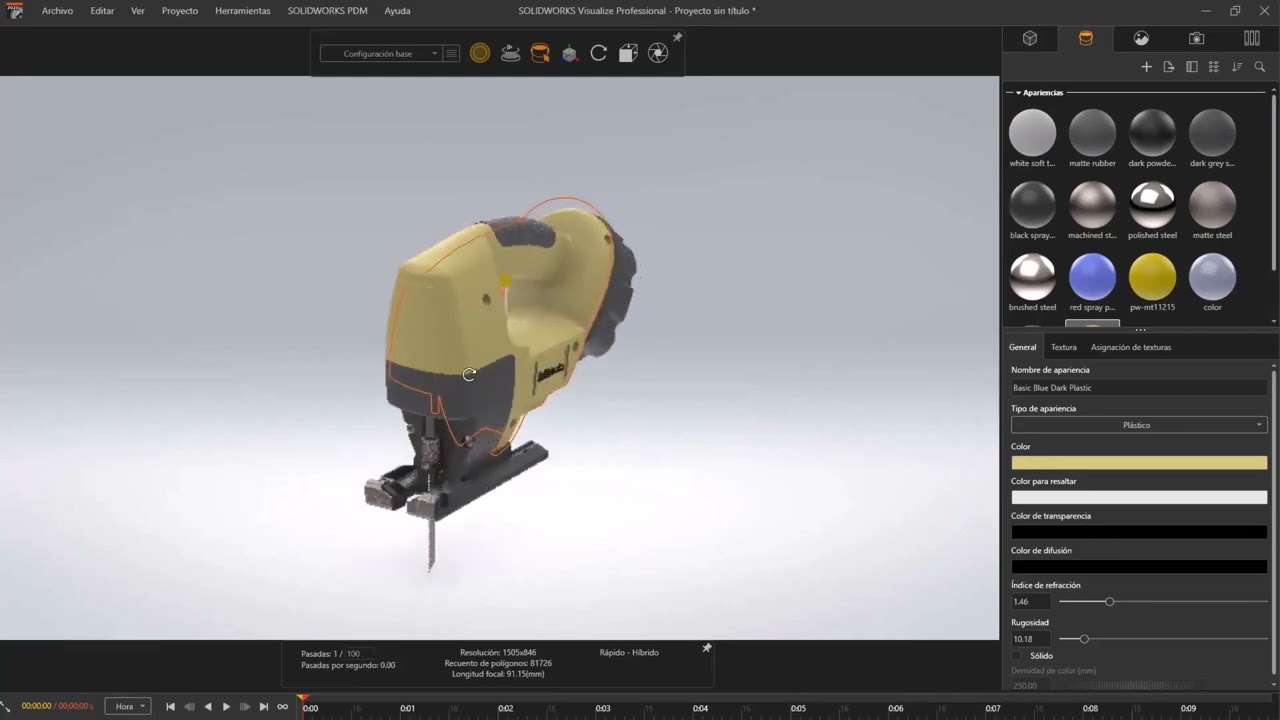
Task: Click the Rugosidad value field
Action: point(1031,639)
